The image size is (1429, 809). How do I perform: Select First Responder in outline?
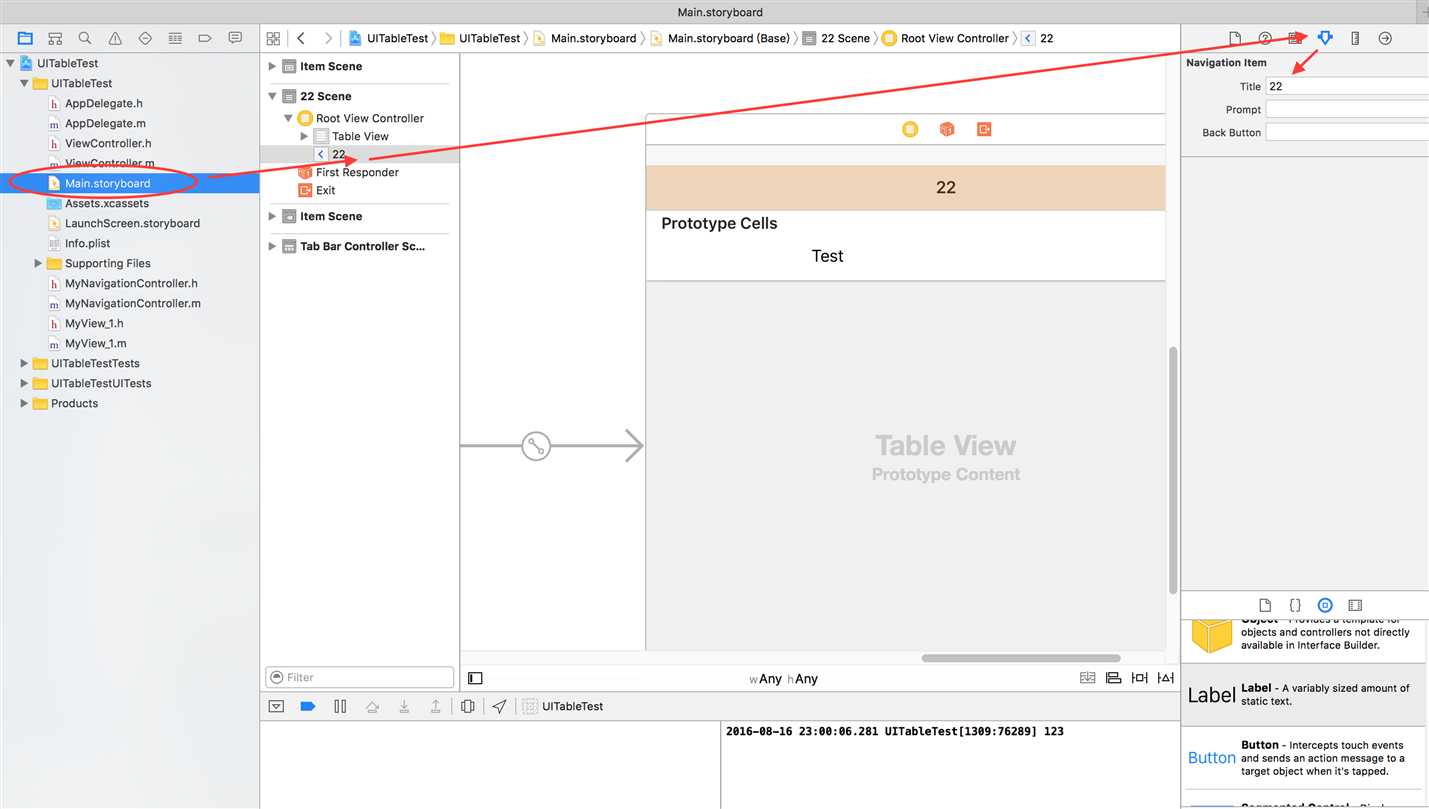click(357, 172)
